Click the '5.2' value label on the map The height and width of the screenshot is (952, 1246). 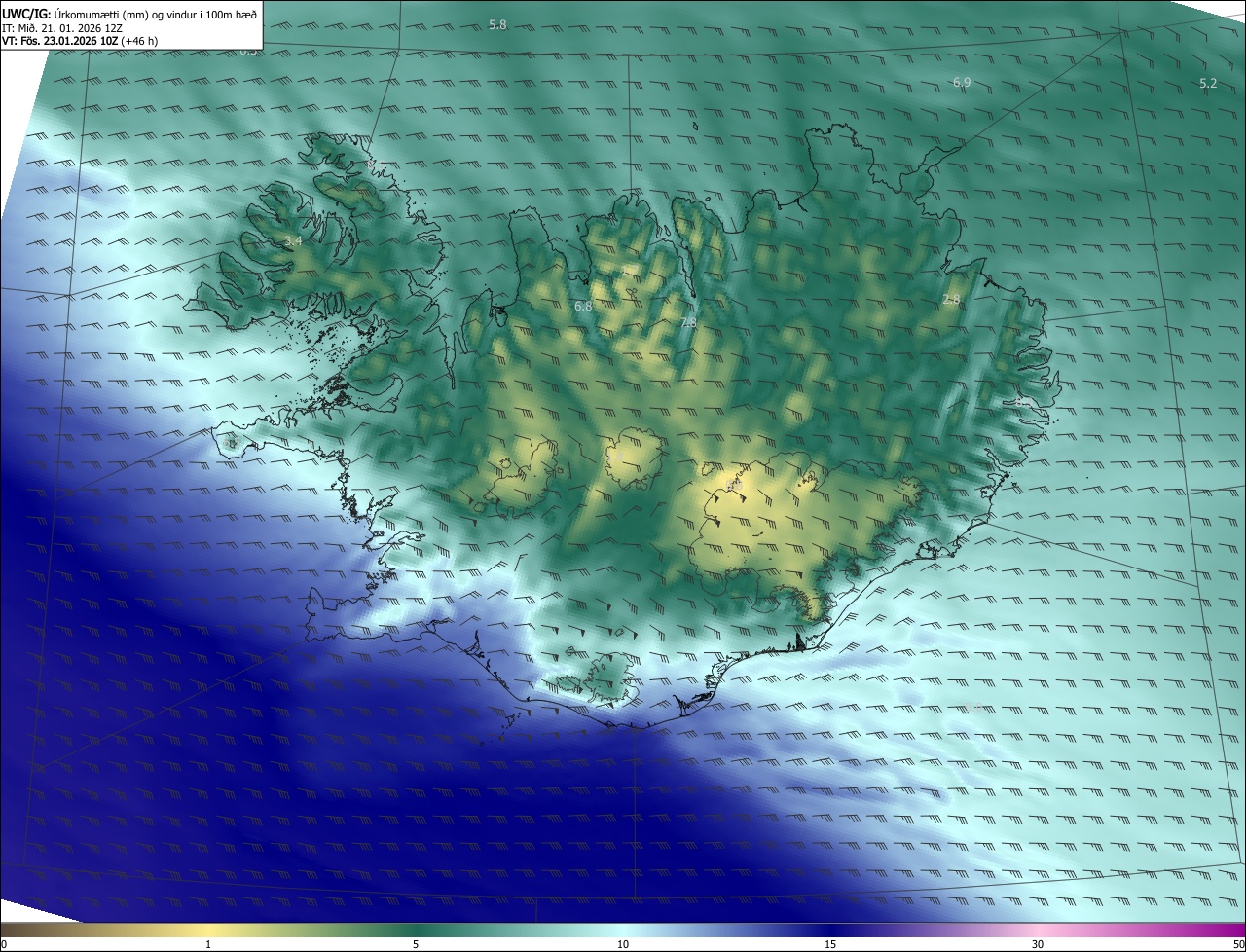(x=1208, y=84)
